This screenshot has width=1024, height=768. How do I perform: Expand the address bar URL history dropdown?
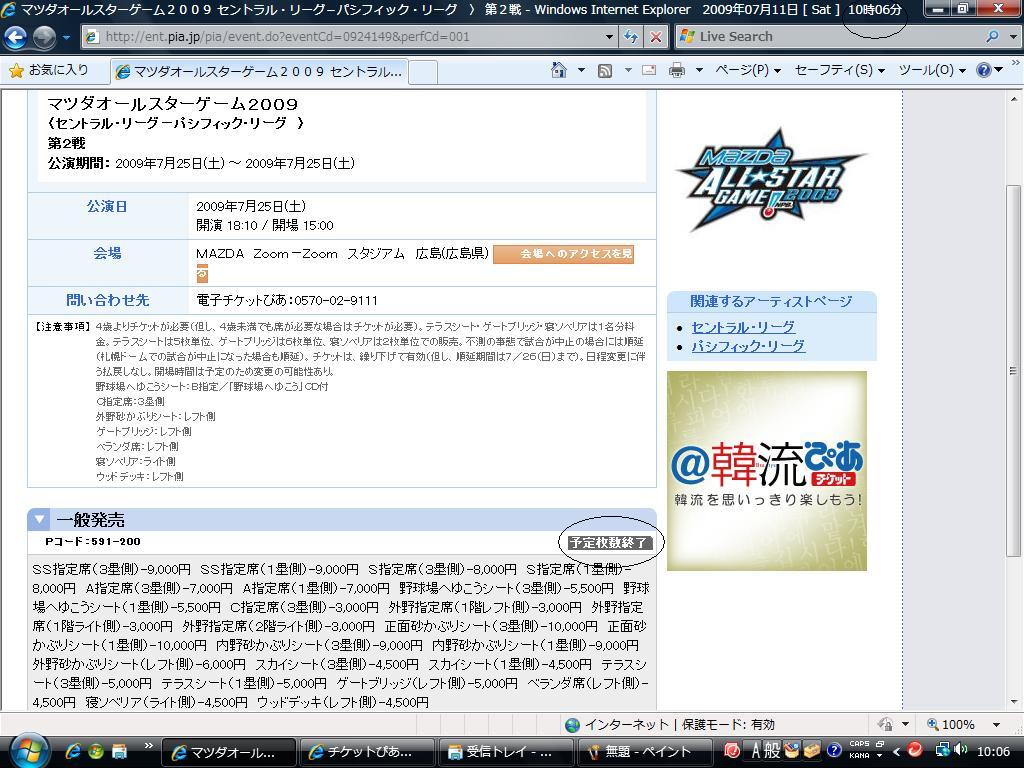click(609, 37)
